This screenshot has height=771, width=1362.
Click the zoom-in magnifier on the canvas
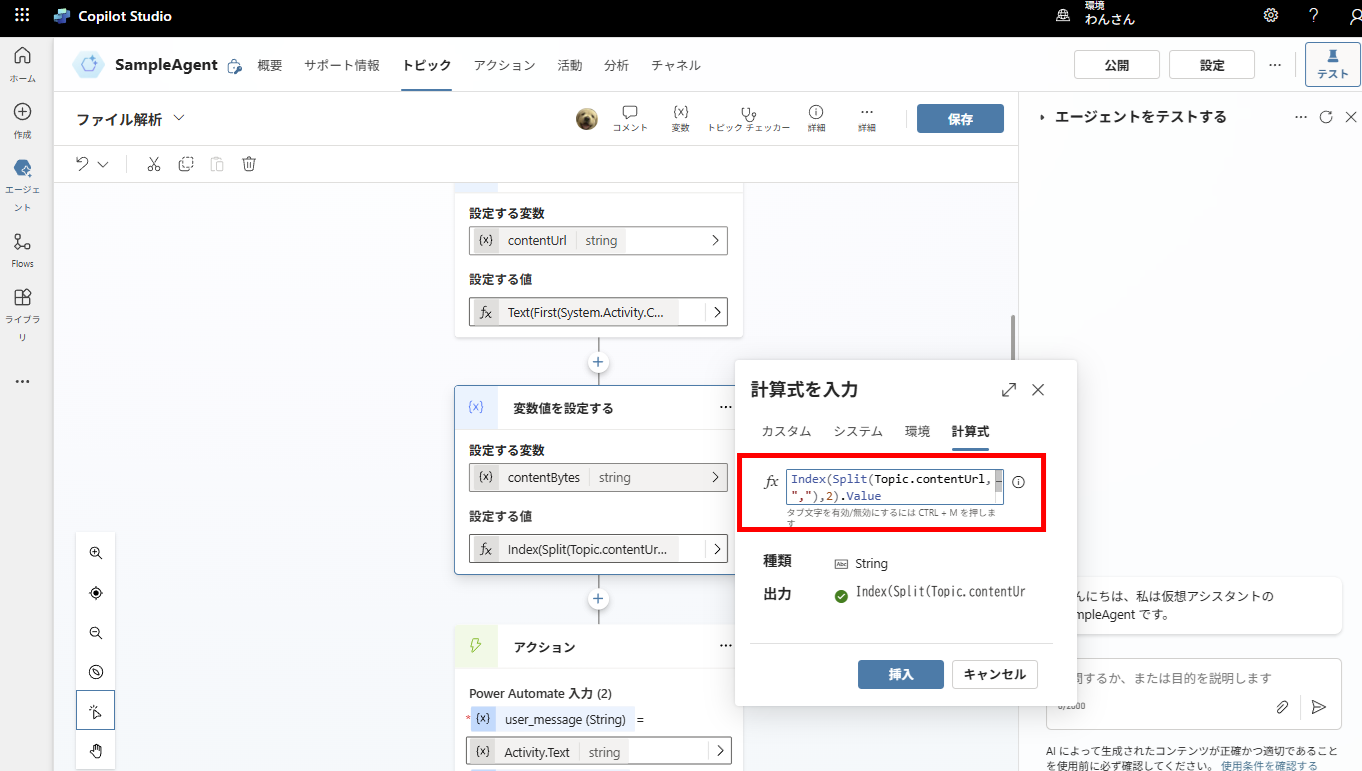click(x=95, y=552)
